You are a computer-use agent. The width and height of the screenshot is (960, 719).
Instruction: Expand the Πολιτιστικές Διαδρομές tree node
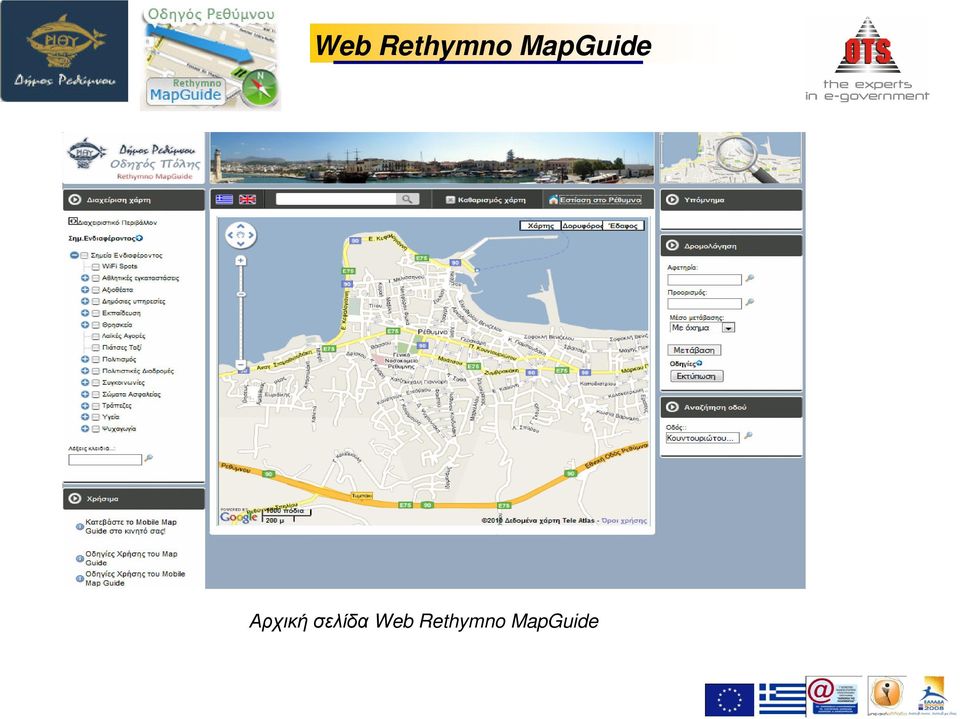(x=85, y=371)
